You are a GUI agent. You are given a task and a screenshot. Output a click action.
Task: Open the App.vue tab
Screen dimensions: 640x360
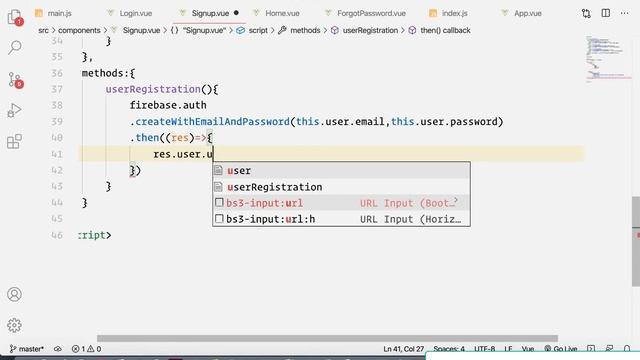pos(522,13)
